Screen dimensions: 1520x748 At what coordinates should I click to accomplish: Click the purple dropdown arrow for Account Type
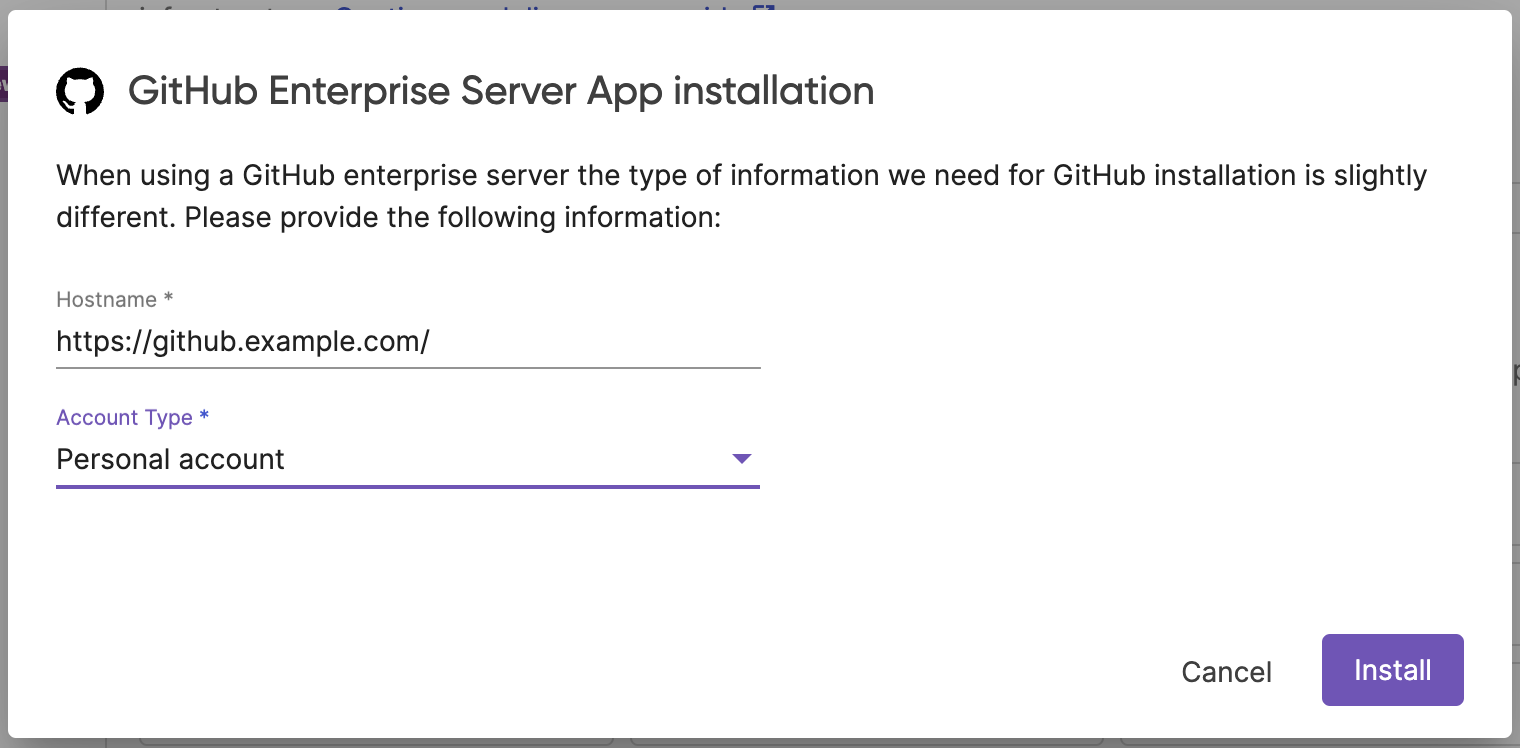pos(740,459)
